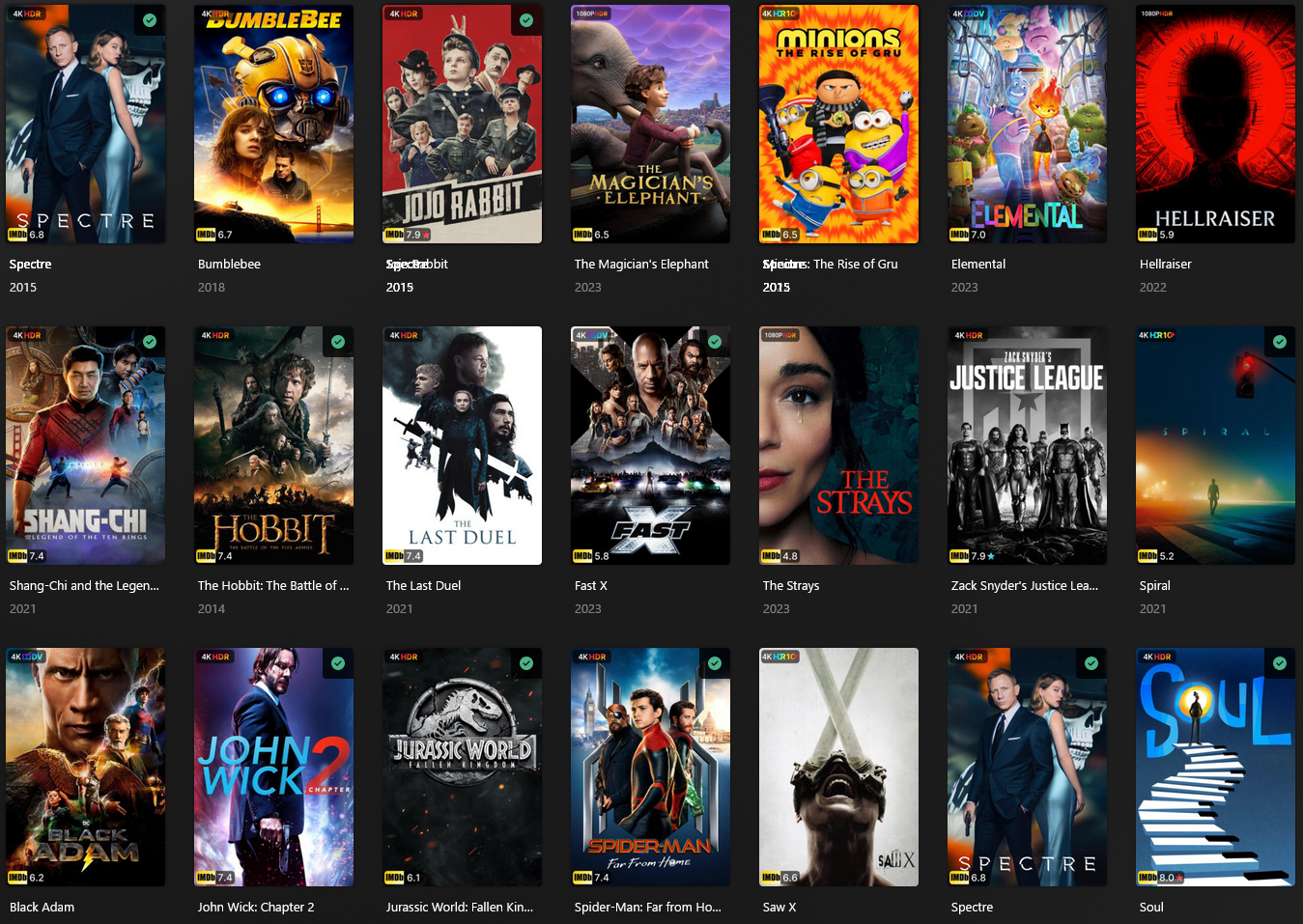Click the Jurassic World: Fallen Kingdom title
The height and width of the screenshot is (924, 1303).
[460, 907]
